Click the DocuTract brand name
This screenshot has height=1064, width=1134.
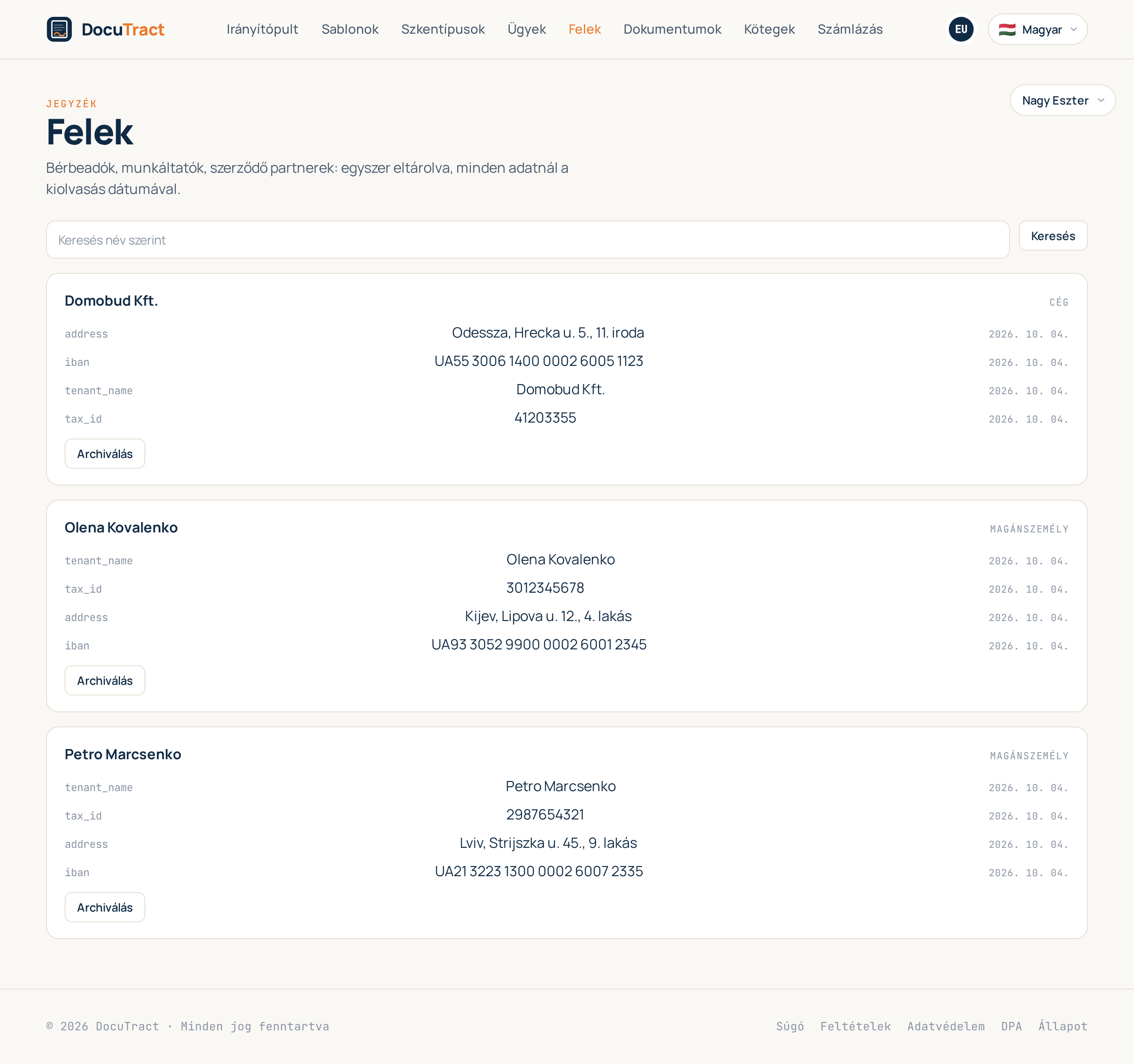pyautogui.click(x=123, y=29)
